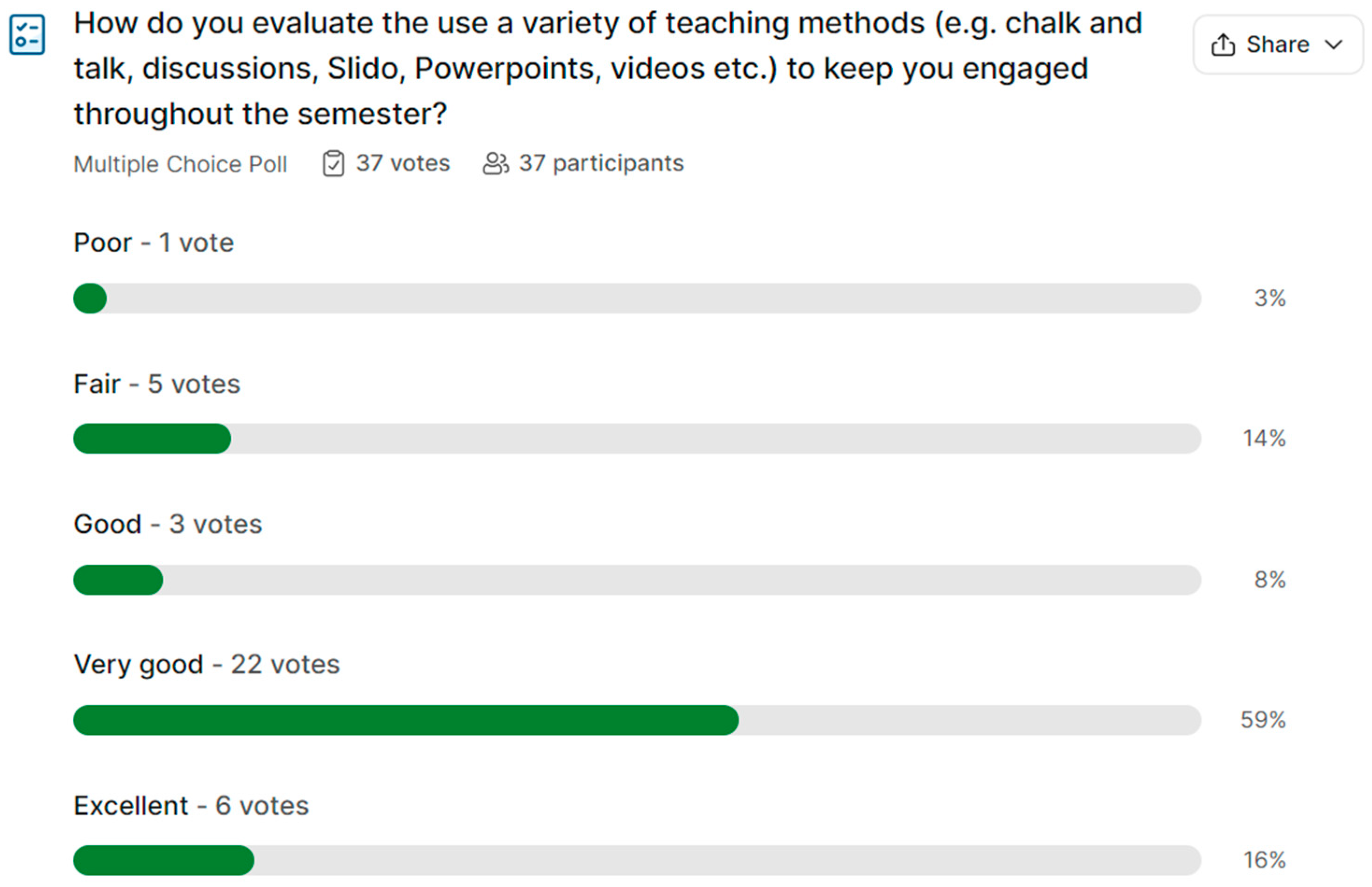This screenshot has width=1372, height=887.
Task: Click the poll question title
Action: (x=608, y=68)
